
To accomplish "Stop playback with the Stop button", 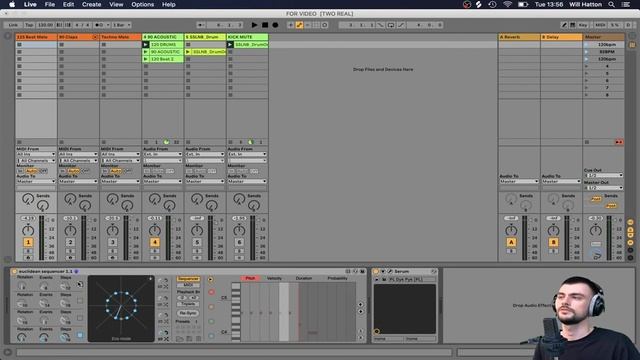I will 265,25.
